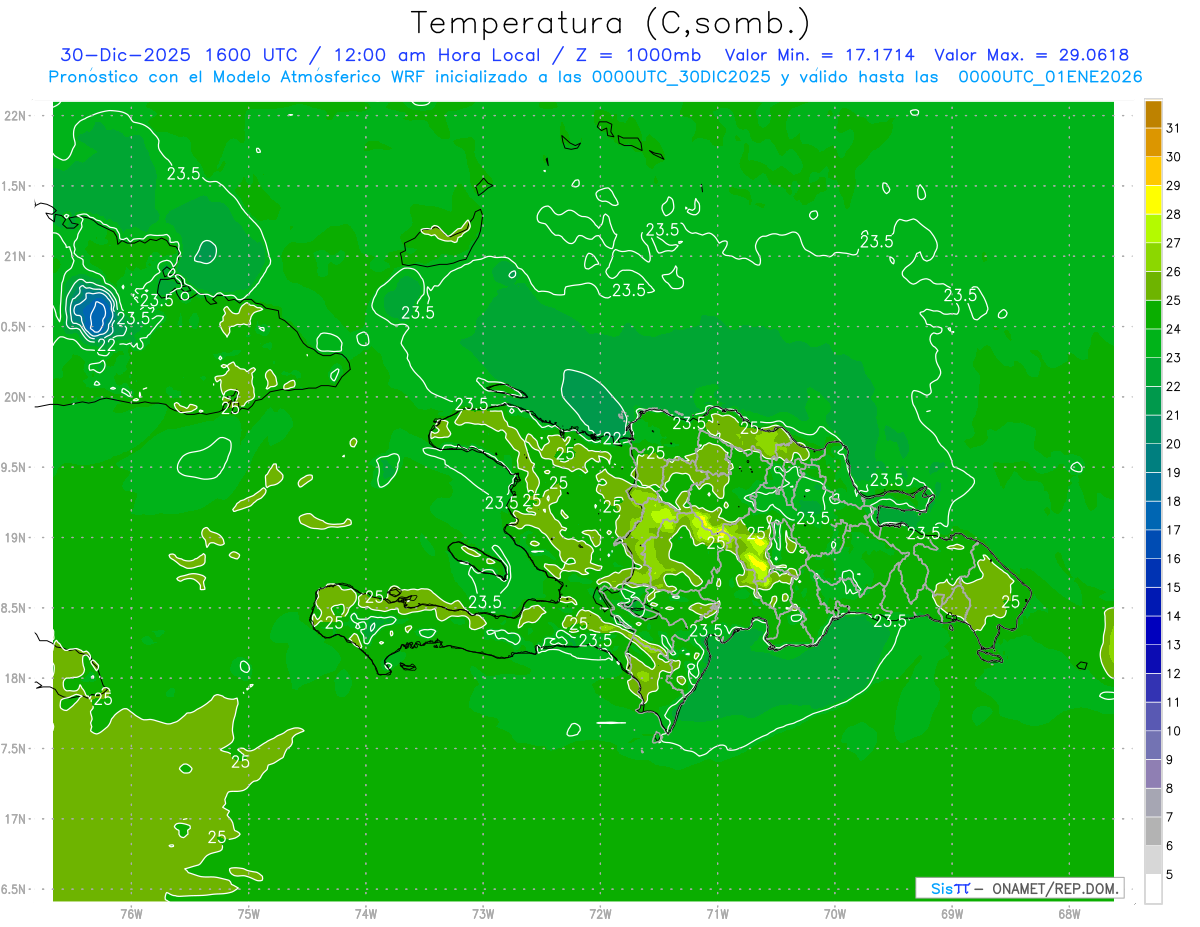The width and height of the screenshot is (1200, 927).
Task: Click the legend value 31
Action: 1174,128
